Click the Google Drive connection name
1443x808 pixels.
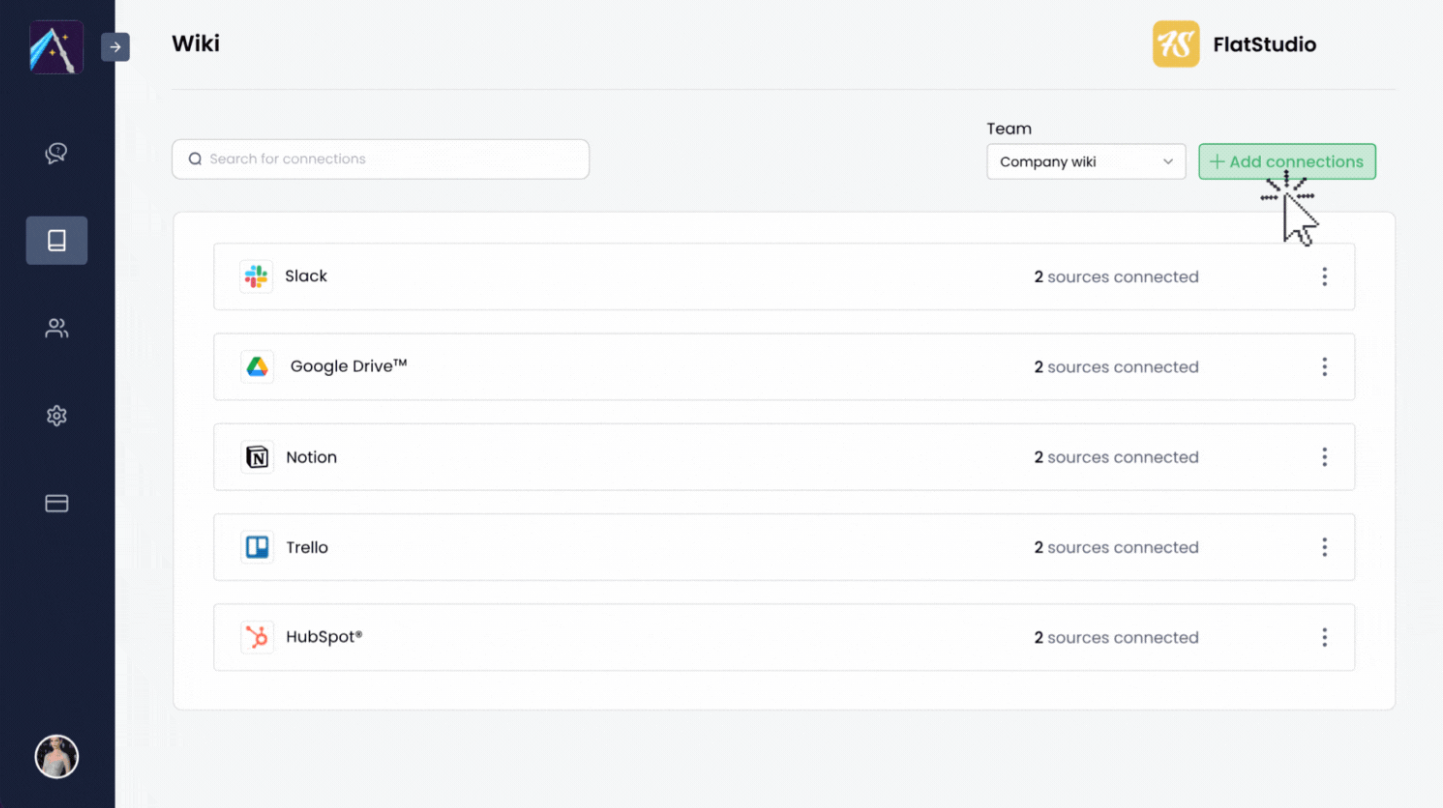click(349, 366)
